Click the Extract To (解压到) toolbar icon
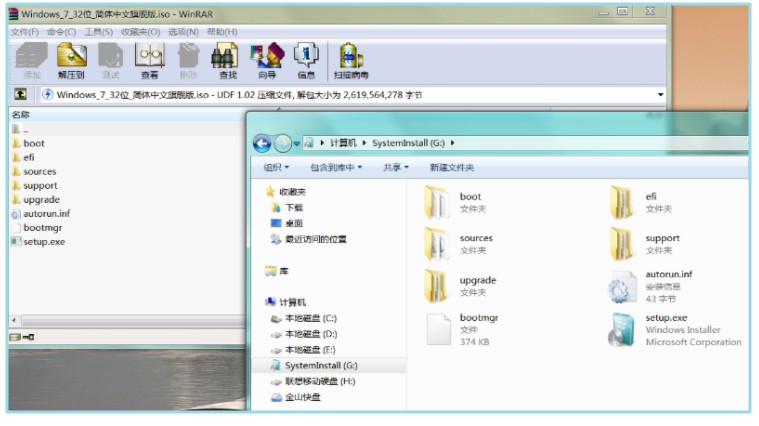 tap(71, 59)
